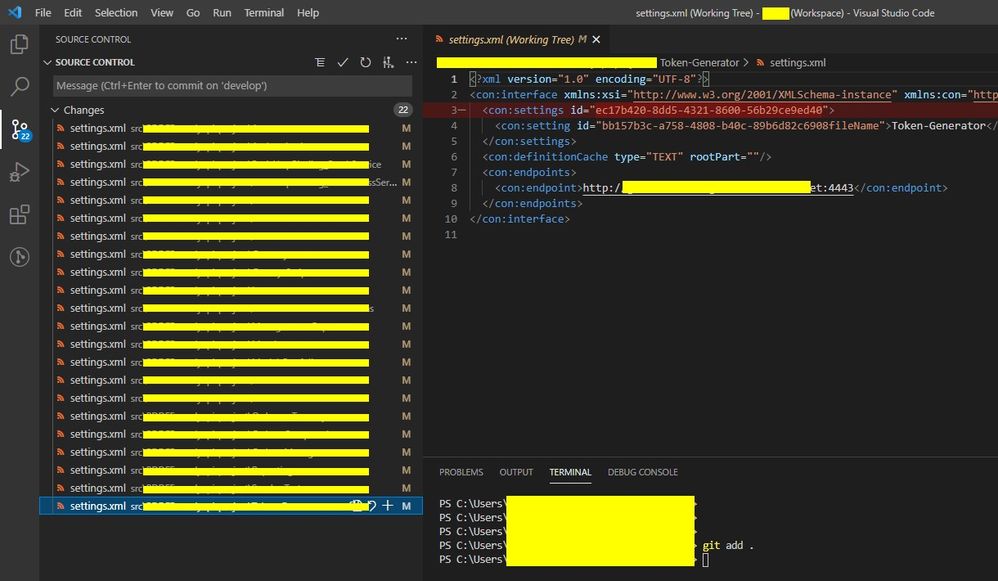This screenshot has height=581, width=998.
Task: Open the Explorer view in activity bar
Action: coord(19,44)
